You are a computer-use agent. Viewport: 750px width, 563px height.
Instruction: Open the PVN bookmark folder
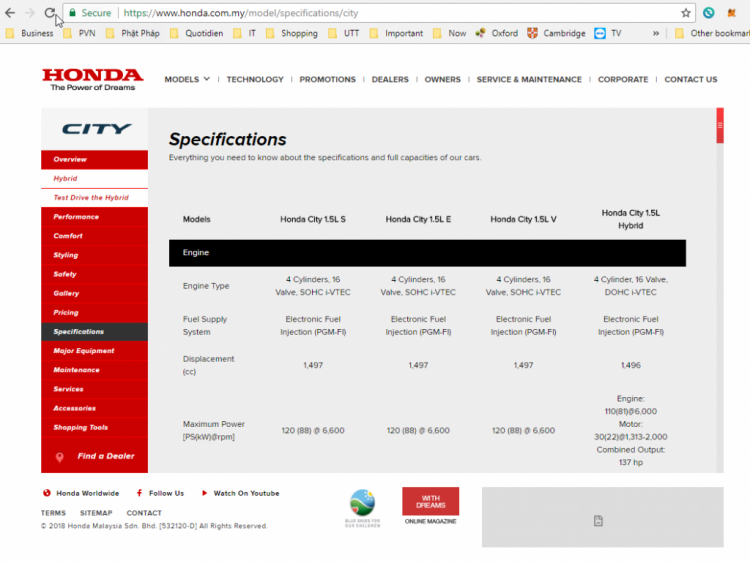coord(79,33)
